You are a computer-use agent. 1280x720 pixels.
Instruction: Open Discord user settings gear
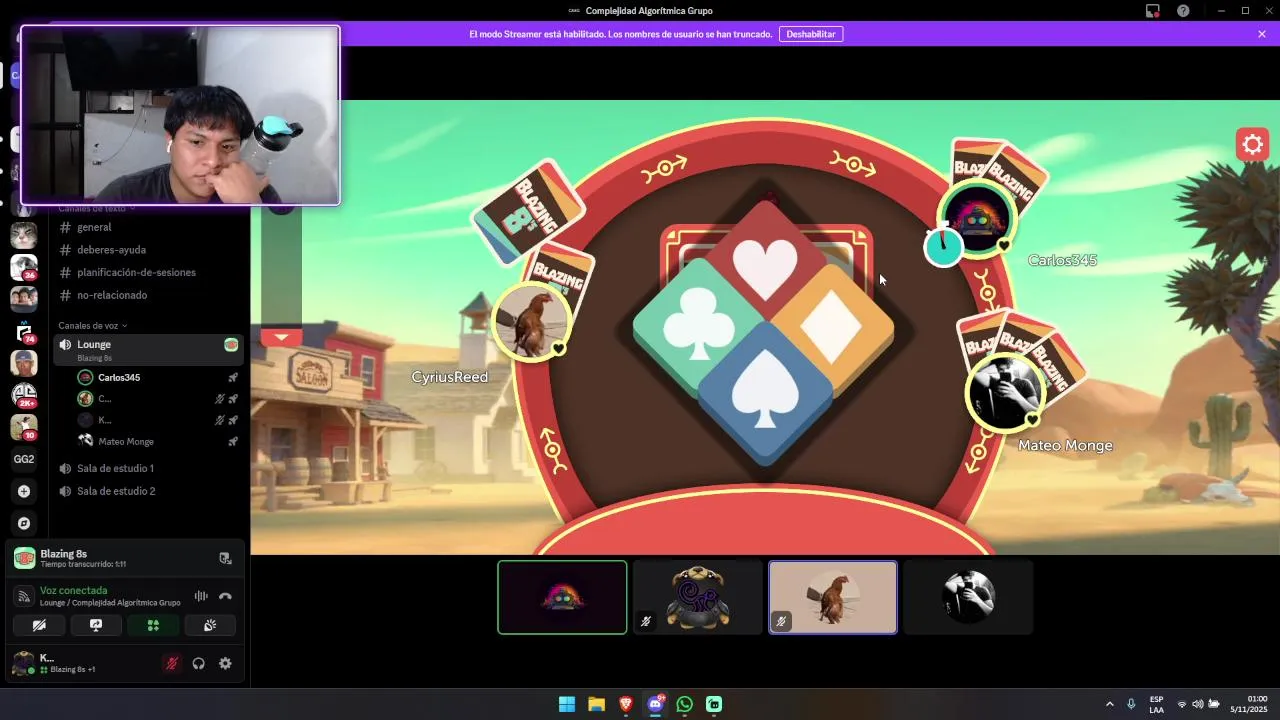(x=225, y=663)
